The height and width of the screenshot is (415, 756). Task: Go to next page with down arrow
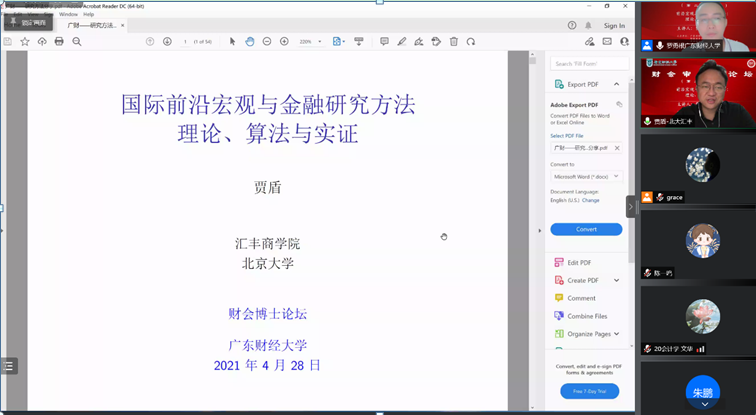click(167, 41)
